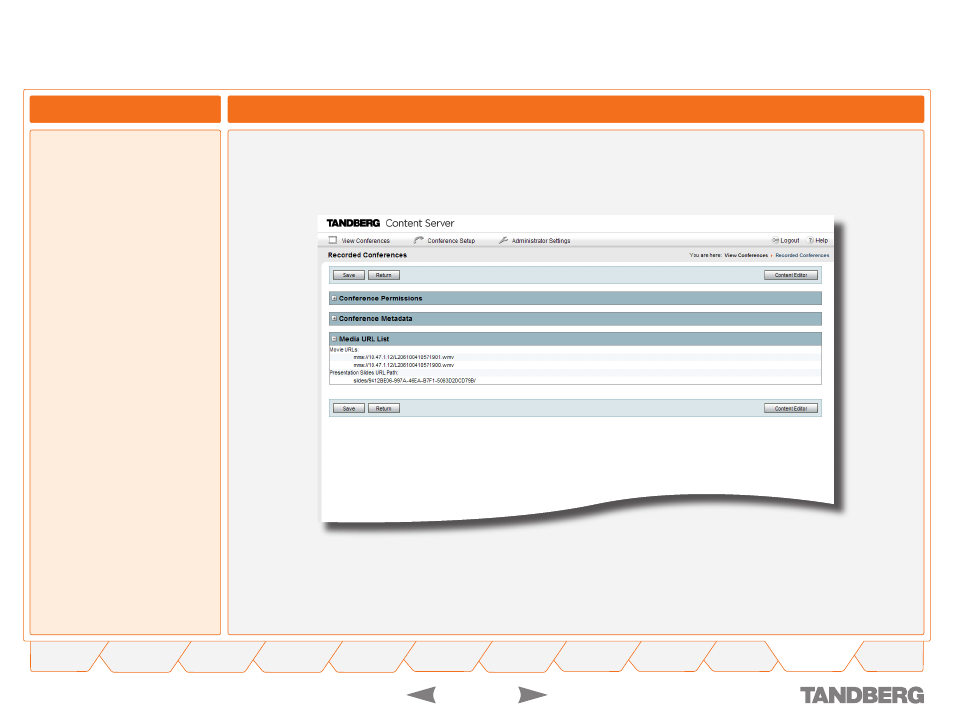This screenshot has height=717, width=954.
Task: Click the bottom Return button
Action: pyautogui.click(x=384, y=408)
